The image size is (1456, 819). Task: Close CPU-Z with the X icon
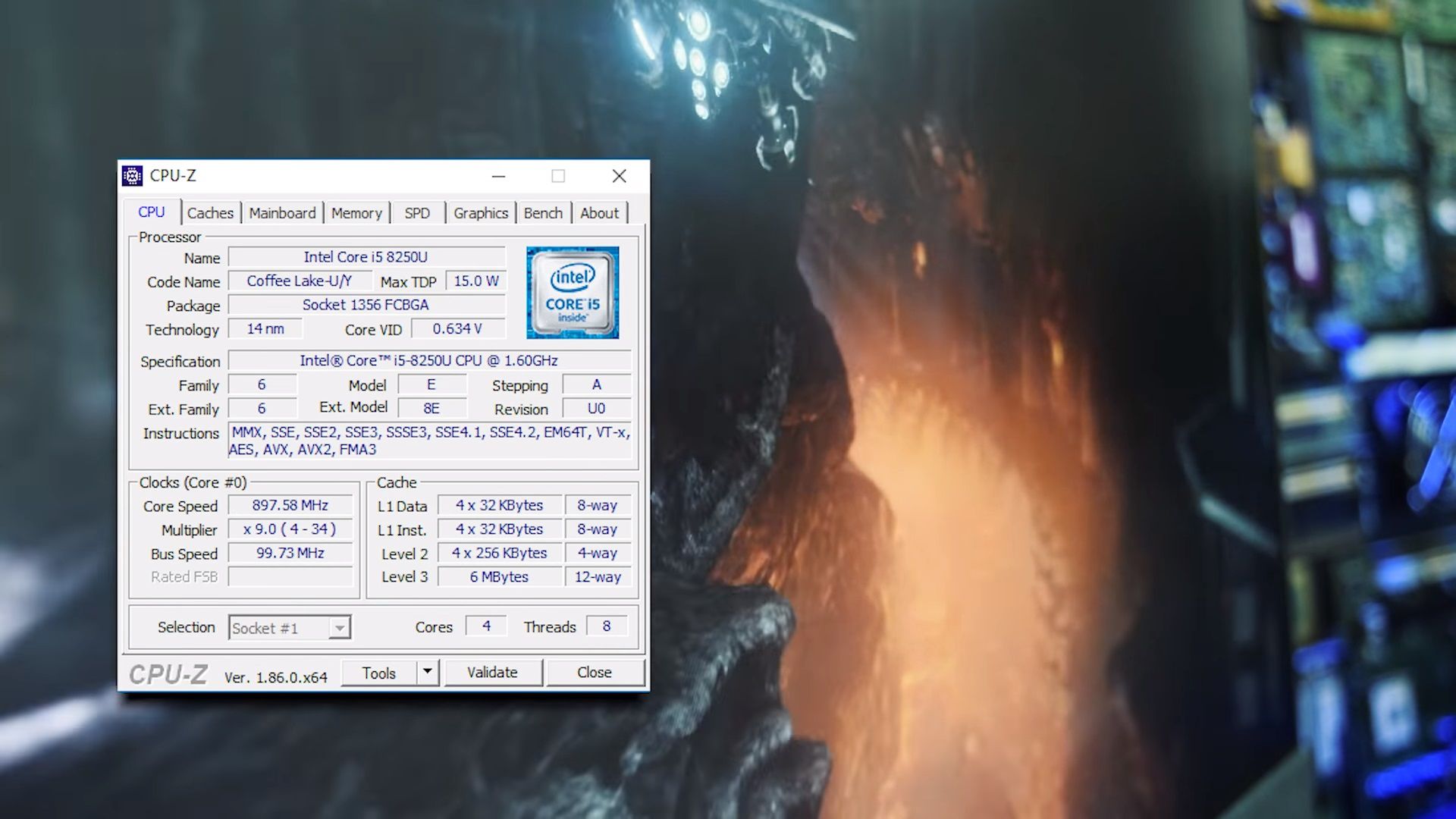[619, 176]
